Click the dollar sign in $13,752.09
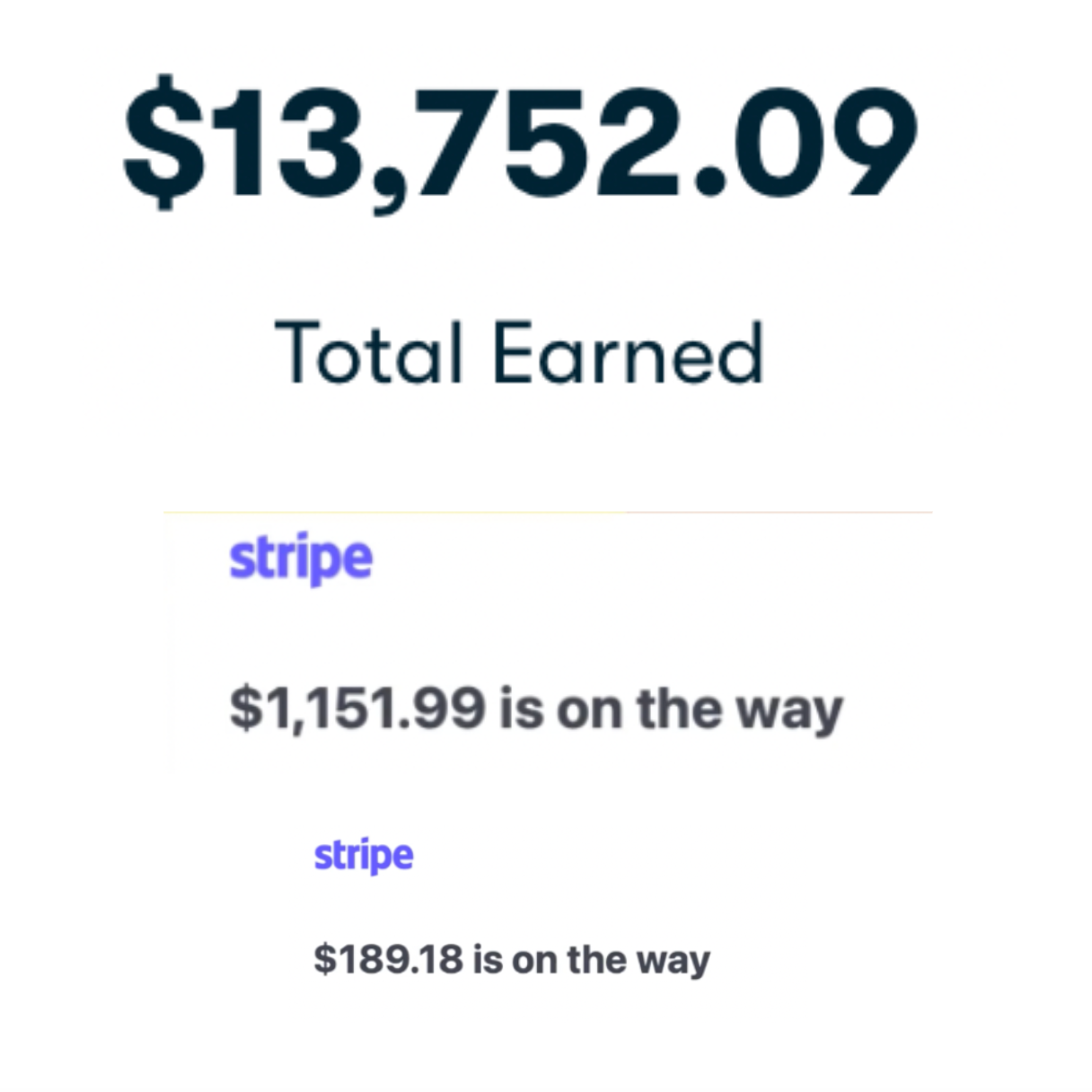The height and width of the screenshot is (1092, 1092). 163,141
